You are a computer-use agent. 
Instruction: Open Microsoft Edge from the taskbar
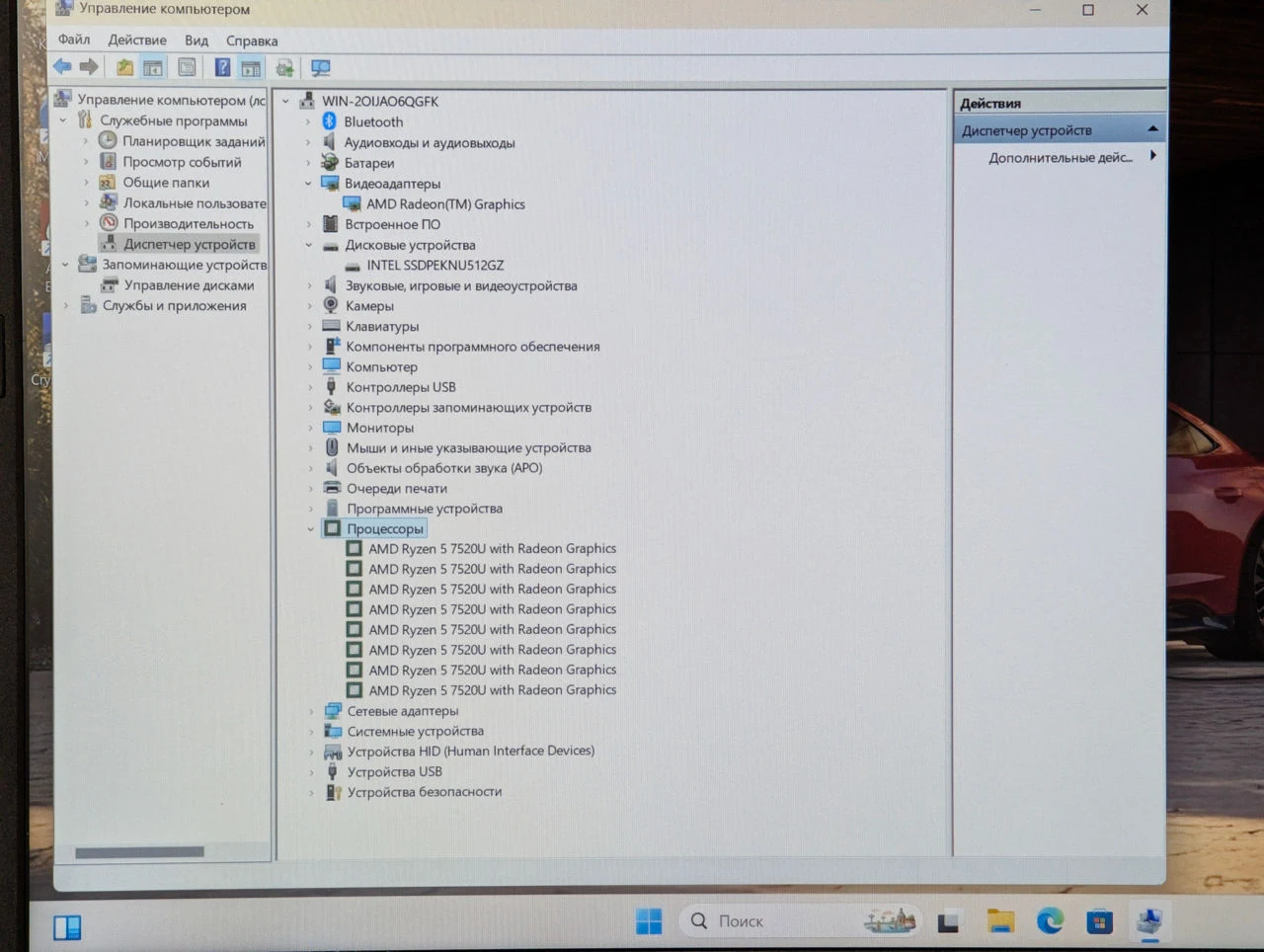point(1050,921)
